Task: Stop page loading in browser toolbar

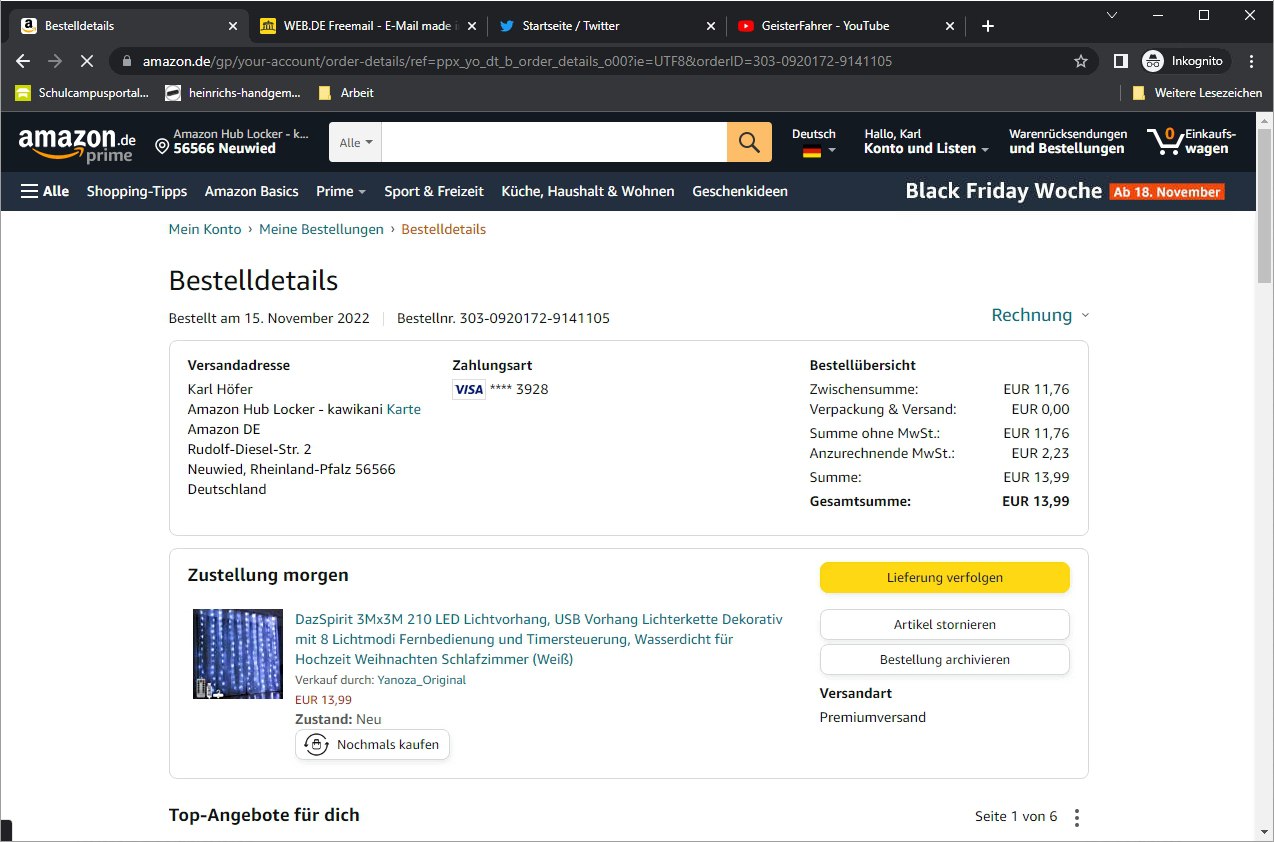Action: coord(86,61)
